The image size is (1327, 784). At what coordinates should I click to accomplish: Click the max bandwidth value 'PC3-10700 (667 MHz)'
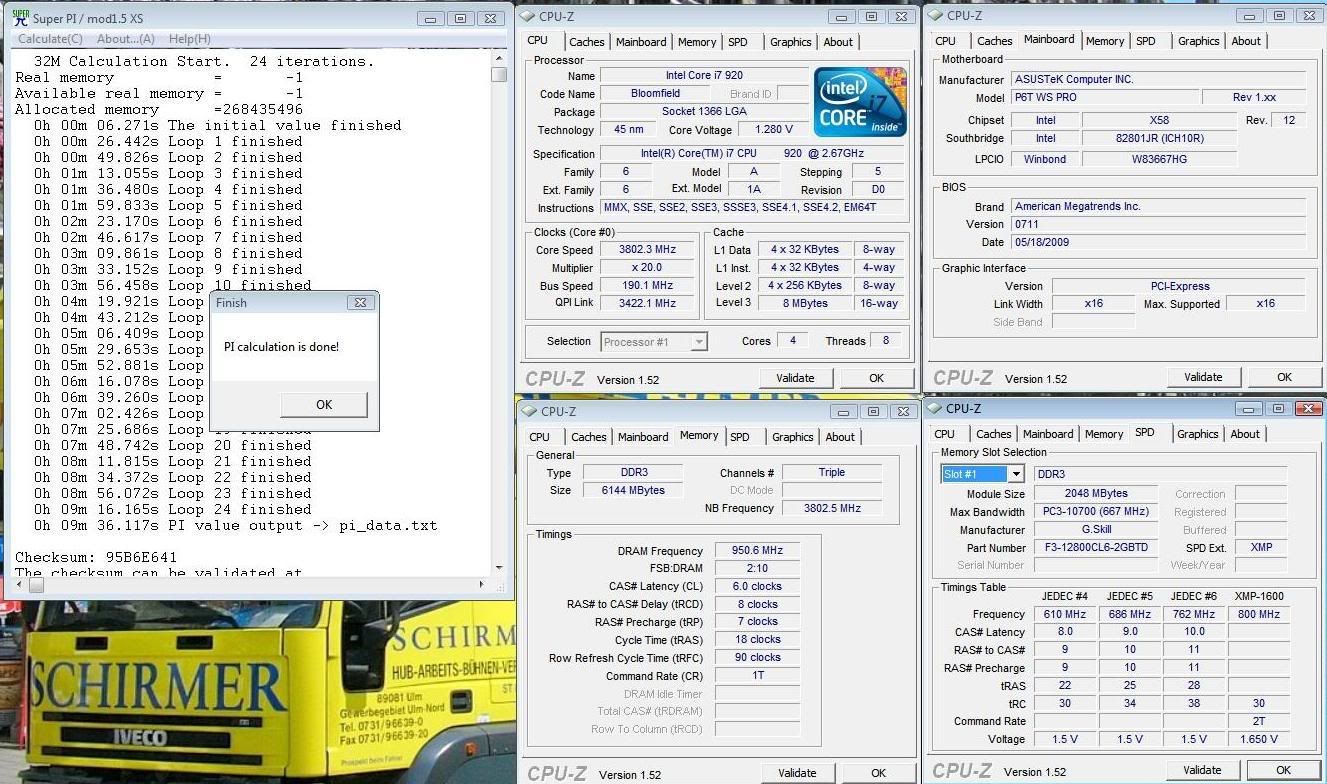click(1096, 512)
